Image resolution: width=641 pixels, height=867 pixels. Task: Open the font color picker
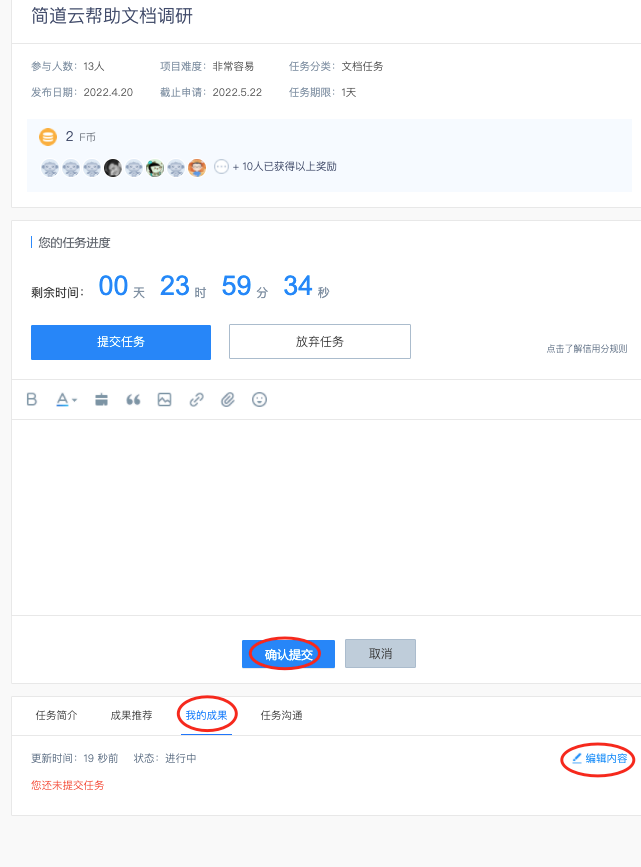pyautogui.click(x=66, y=399)
